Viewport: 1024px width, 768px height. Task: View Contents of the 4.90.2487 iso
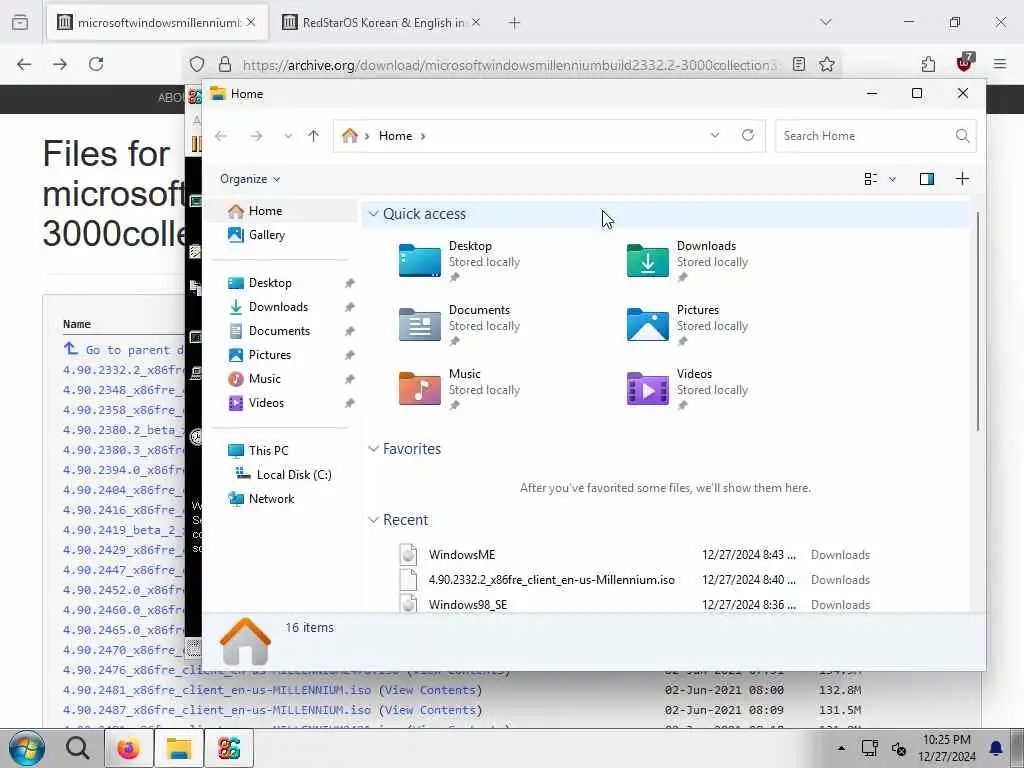coord(431,711)
